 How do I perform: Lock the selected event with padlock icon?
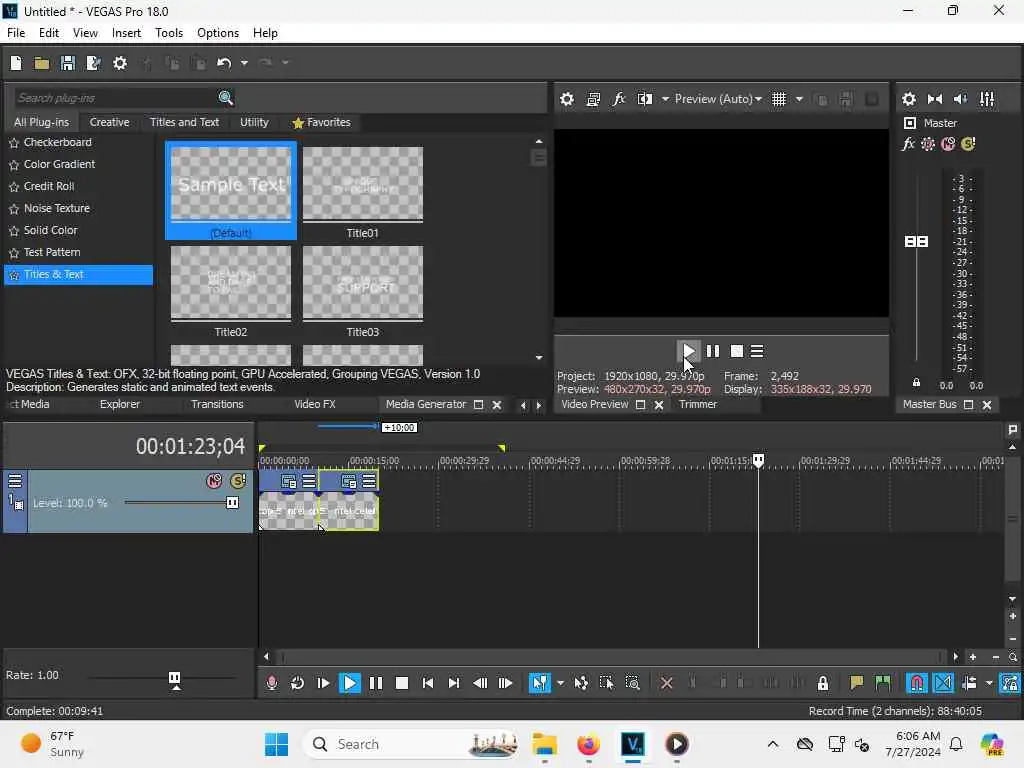[x=823, y=683]
